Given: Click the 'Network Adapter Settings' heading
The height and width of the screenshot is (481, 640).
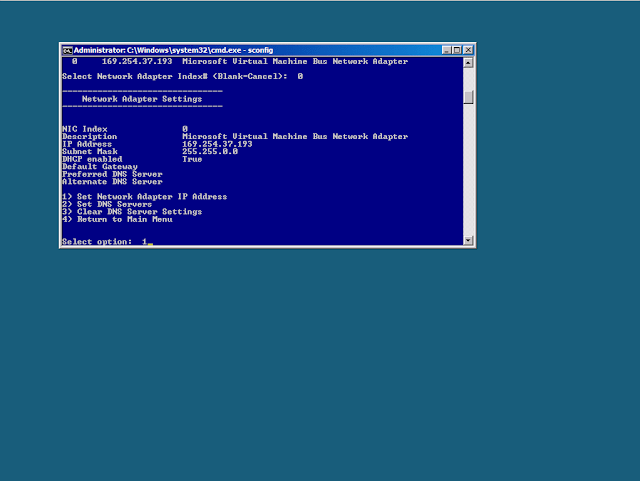Looking at the screenshot, I should pyautogui.click(x=141, y=99).
